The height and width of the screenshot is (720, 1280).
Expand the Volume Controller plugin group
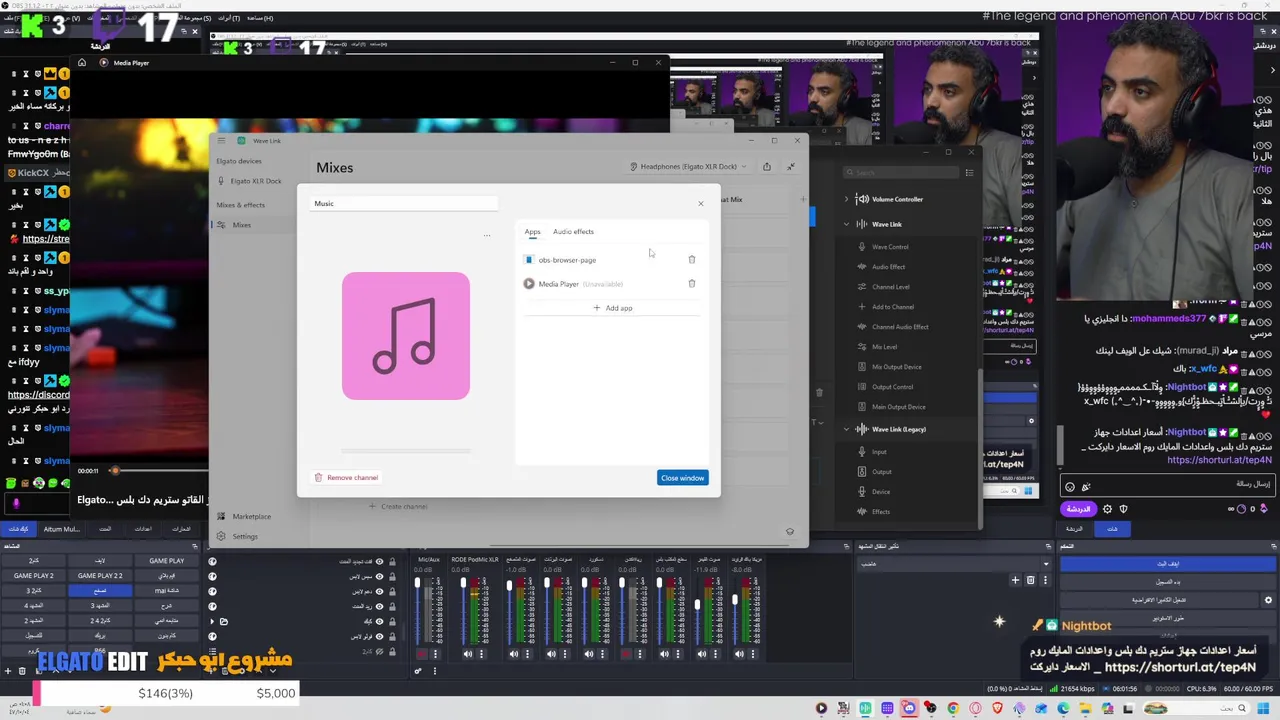(x=846, y=200)
